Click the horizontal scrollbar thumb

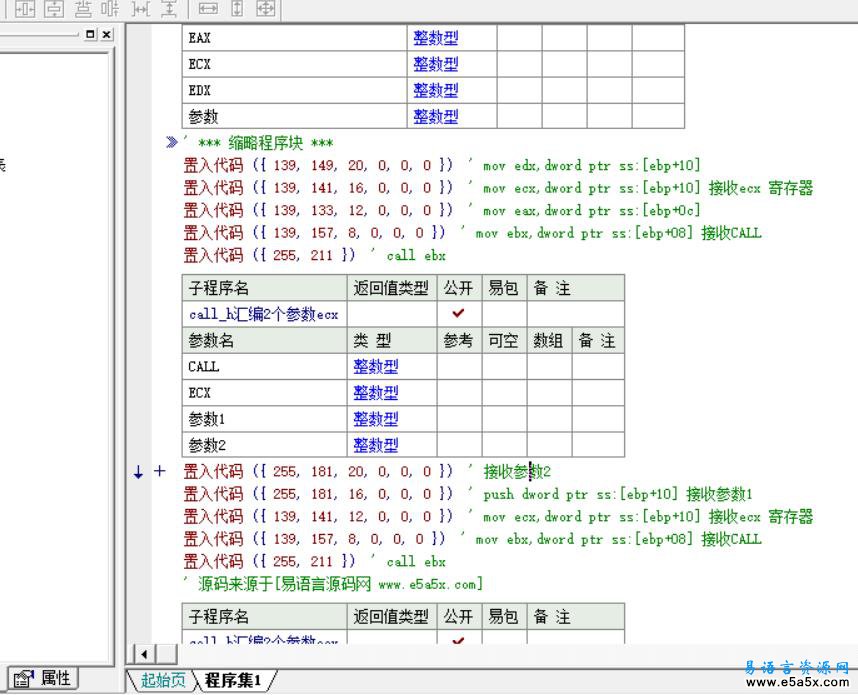(x=167, y=654)
